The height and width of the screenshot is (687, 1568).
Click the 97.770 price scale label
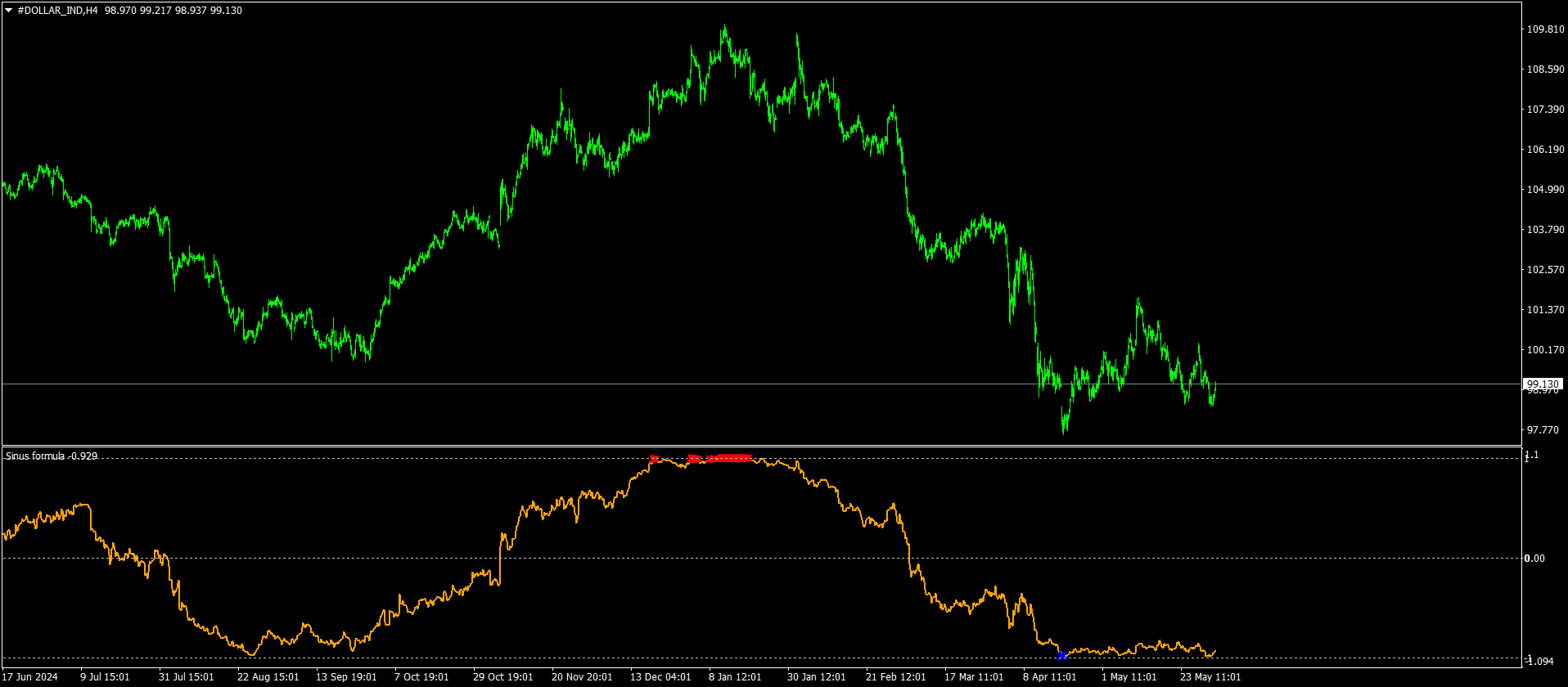(1543, 430)
